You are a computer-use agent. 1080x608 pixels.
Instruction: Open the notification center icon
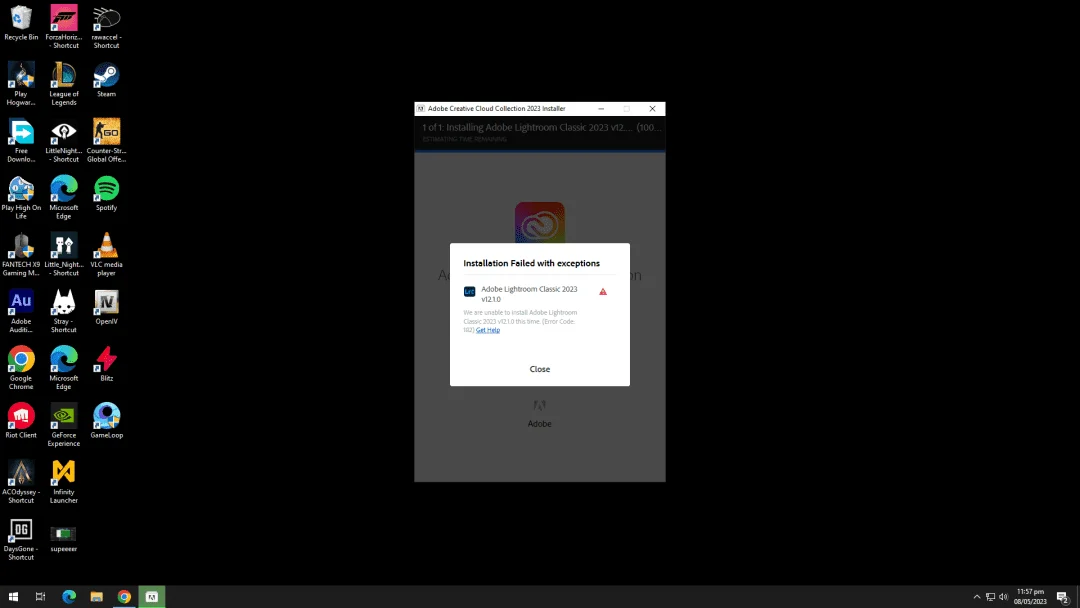pyautogui.click(x=1063, y=597)
